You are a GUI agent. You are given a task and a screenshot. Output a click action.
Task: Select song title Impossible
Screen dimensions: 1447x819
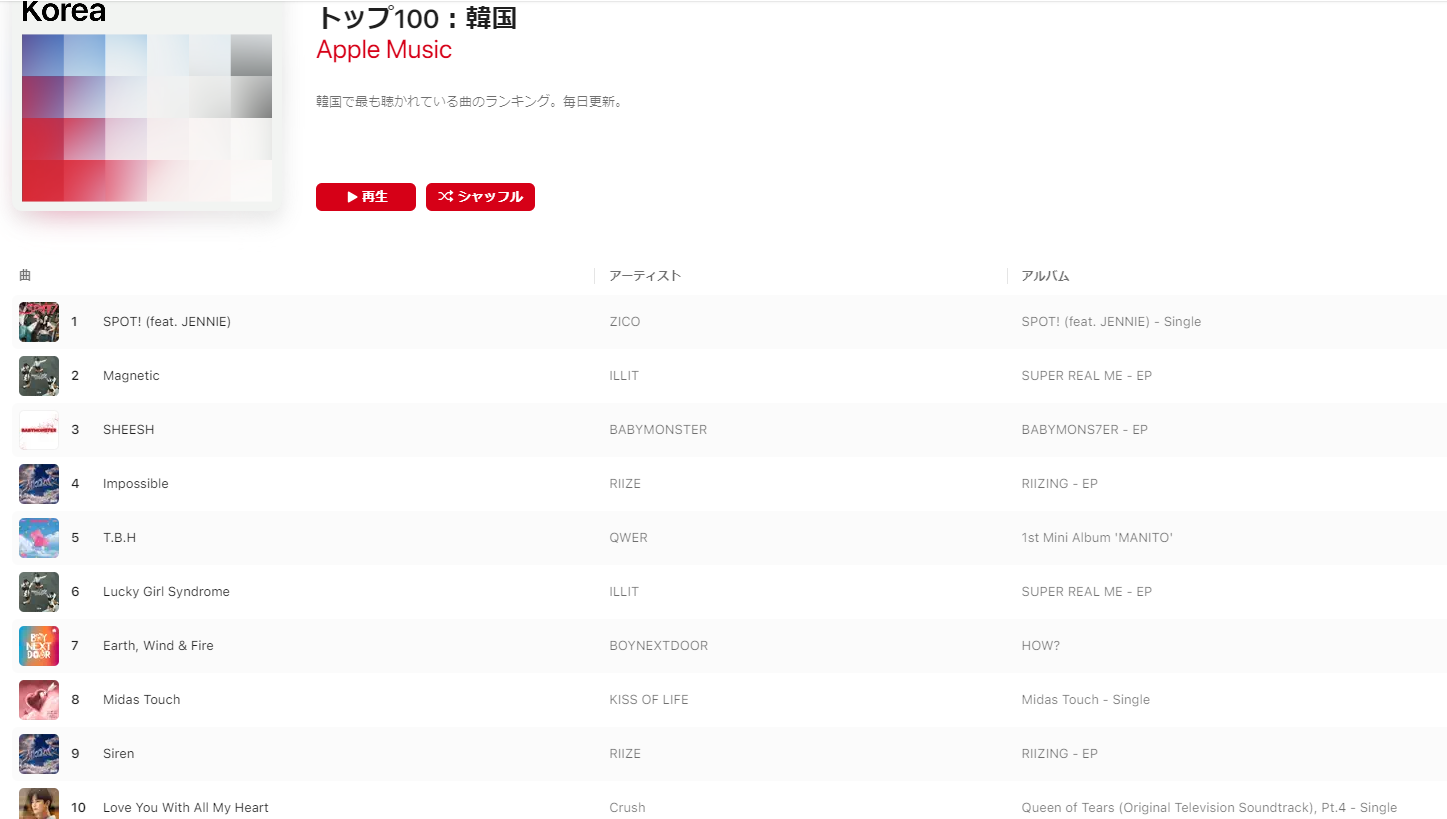[136, 484]
